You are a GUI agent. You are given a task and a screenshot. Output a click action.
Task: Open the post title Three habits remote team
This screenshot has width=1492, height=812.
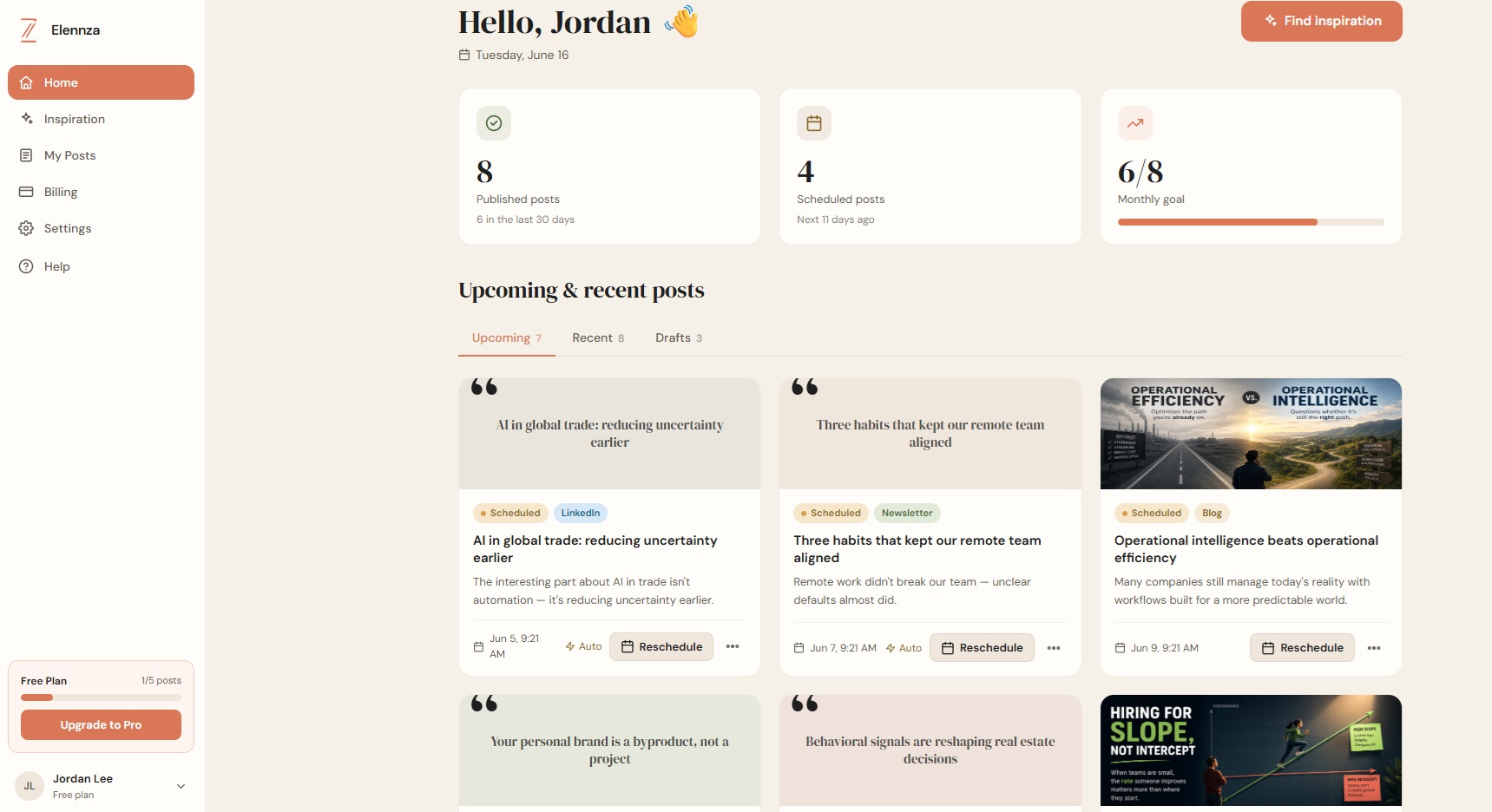click(x=917, y=548)
